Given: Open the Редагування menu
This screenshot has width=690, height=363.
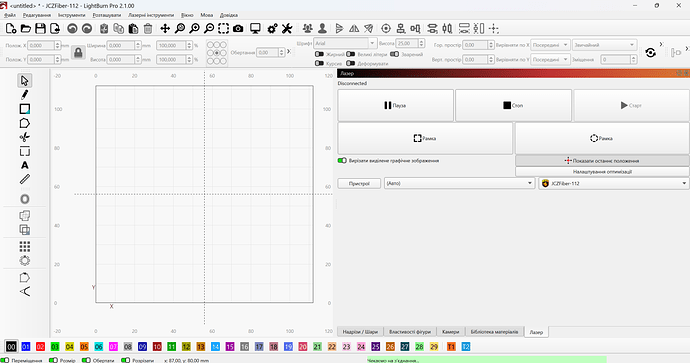Looking at the screenshot, I should [x=37, y=15].
